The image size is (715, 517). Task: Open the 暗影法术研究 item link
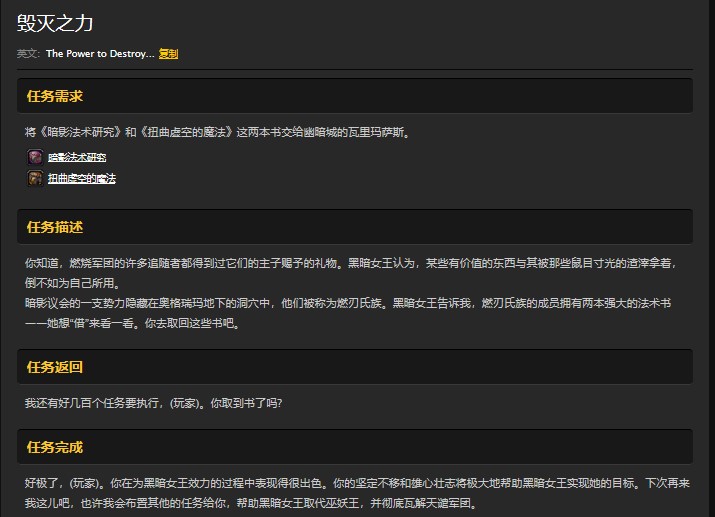pos(77,157)
